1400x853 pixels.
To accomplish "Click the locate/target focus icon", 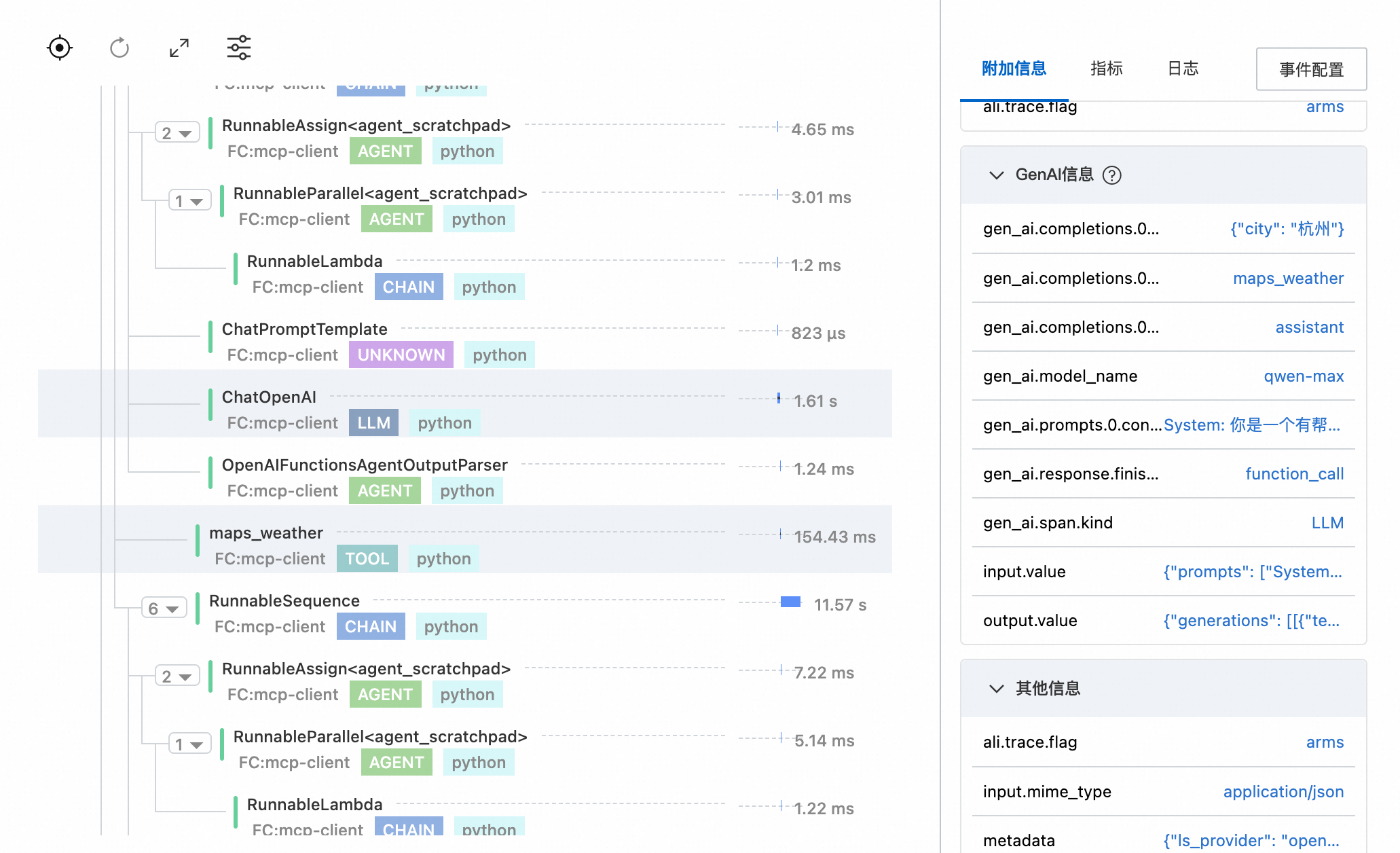I will coord(60,48).
